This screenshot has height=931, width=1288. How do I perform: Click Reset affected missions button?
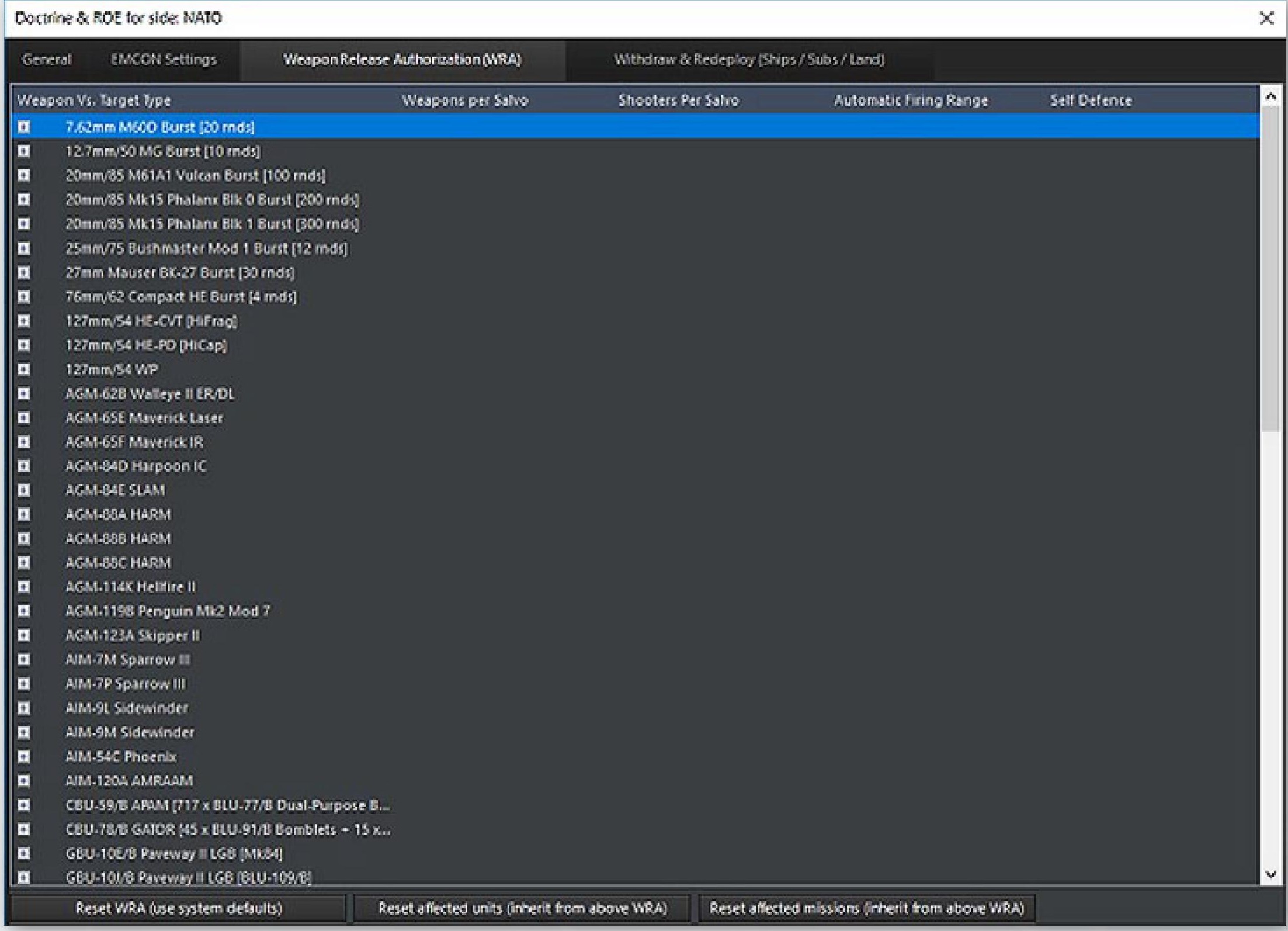(866, 908)
